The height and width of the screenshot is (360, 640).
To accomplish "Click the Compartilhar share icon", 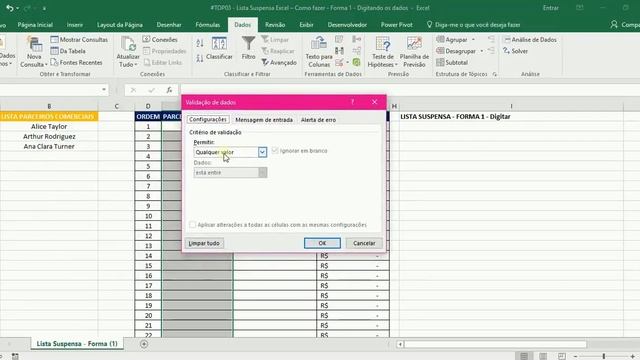I will click(x=614, y=24).
